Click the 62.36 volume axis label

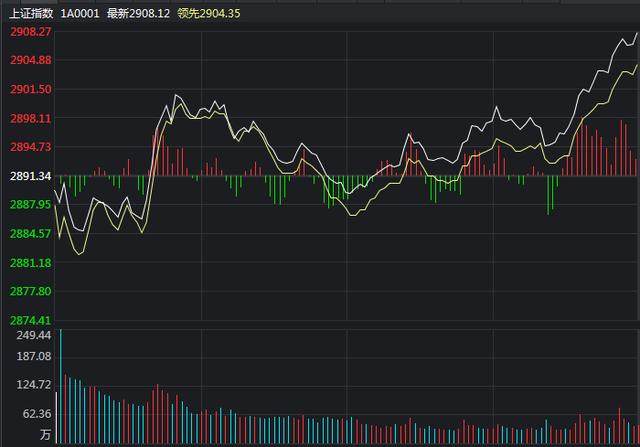click(x=37, y=414)
